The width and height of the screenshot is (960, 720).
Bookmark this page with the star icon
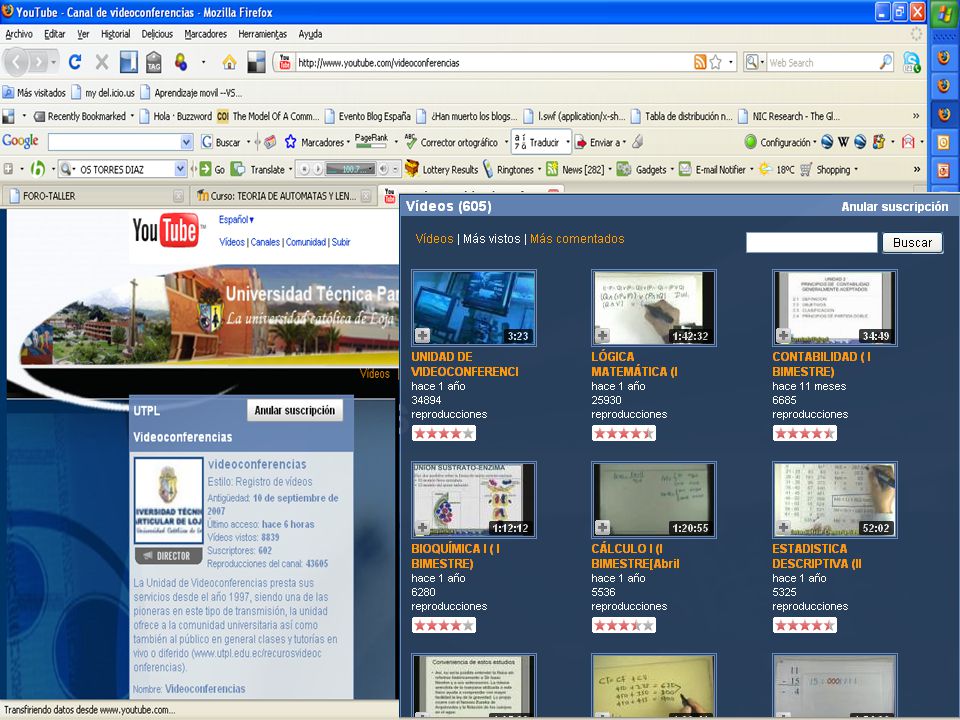pos(715,62)
